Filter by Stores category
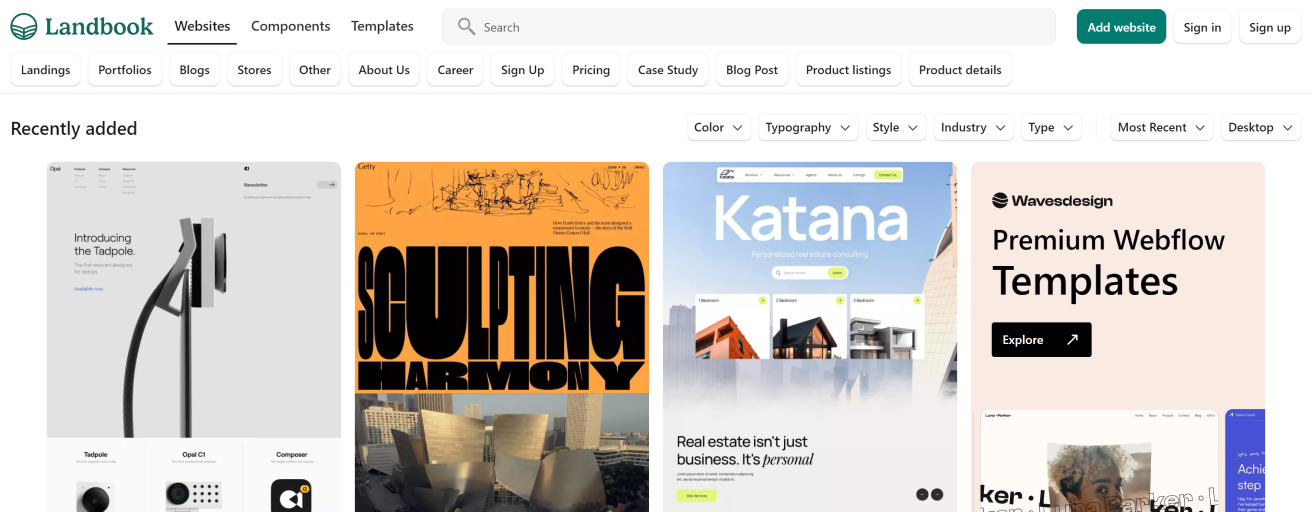 pyautogui.click(x=254, y=70)
